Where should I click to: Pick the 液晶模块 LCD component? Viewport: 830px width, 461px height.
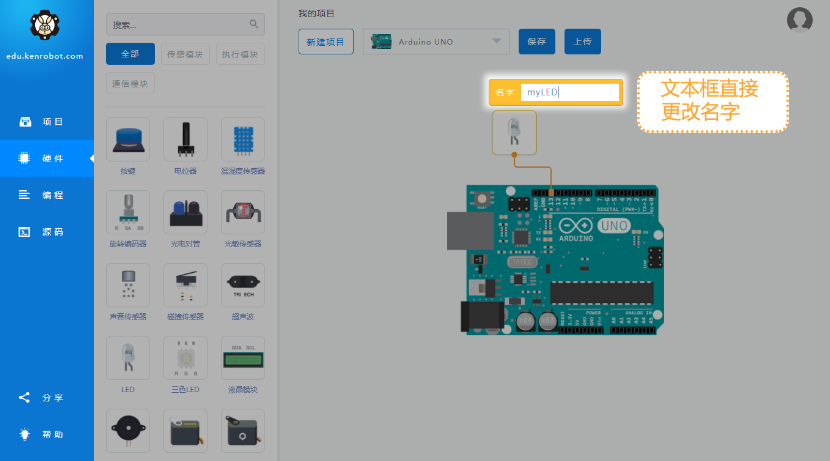[243, 358]
